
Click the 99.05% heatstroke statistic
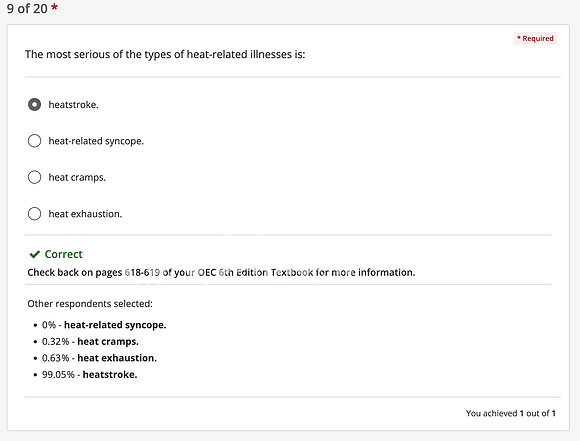(90, 374)
